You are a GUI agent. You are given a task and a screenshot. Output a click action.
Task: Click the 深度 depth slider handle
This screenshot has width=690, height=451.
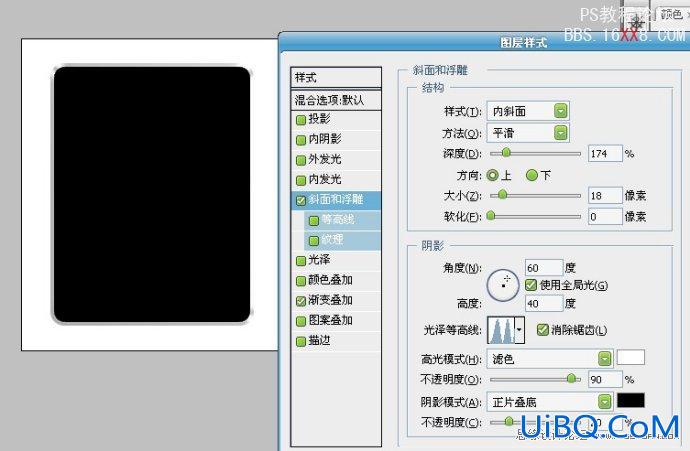click(506, 153)
